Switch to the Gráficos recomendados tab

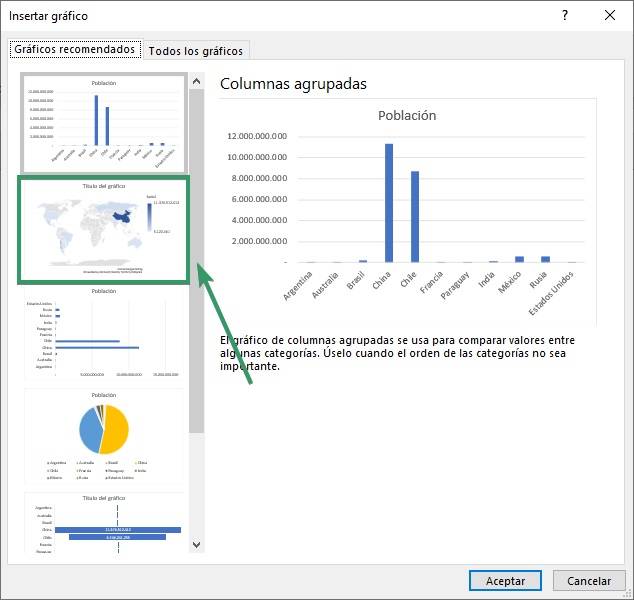tap(75, 49)
